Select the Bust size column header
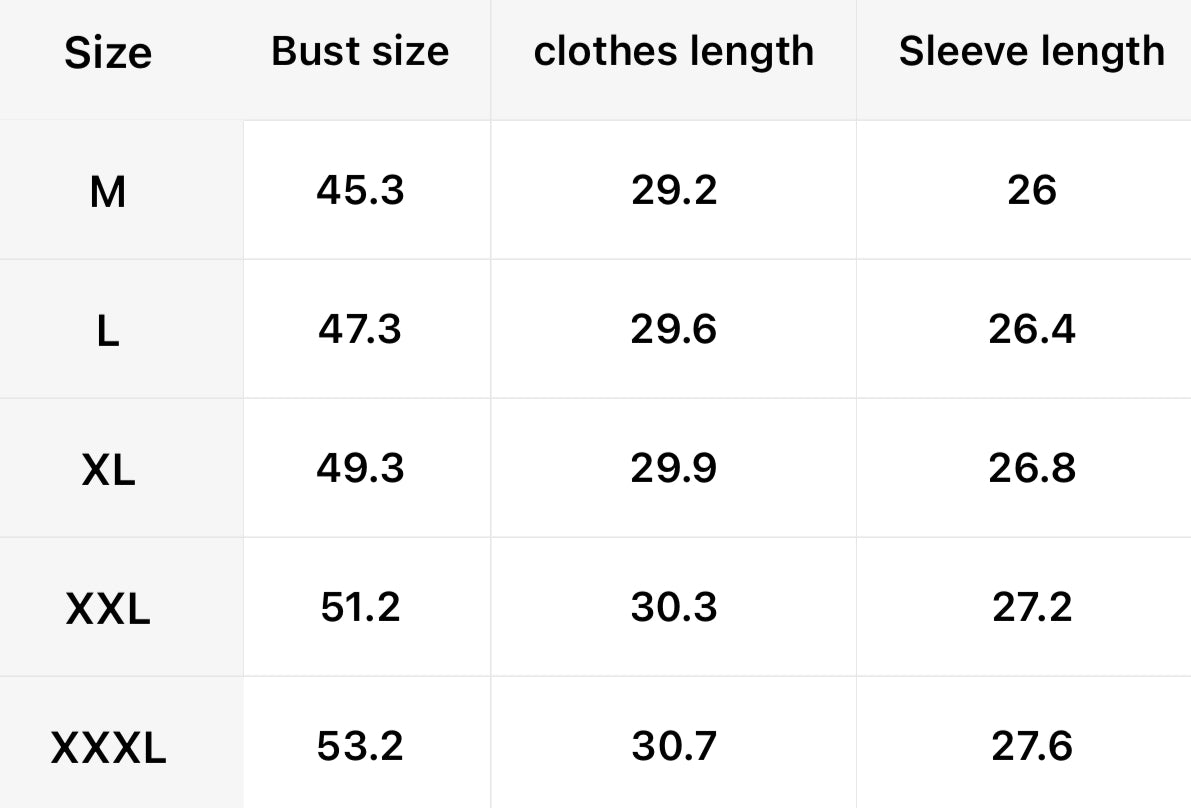This screenshot has height=808, width=1191. click(x=360, y=52)
